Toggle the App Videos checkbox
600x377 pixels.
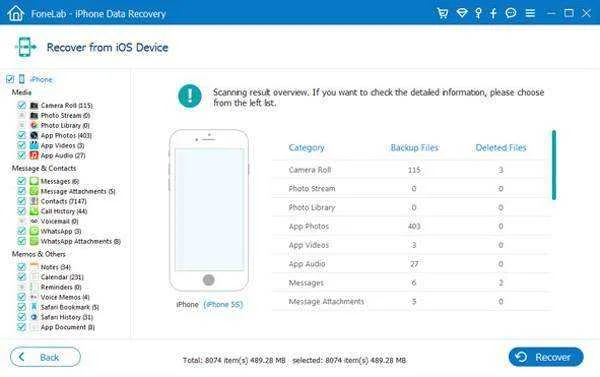(x=22, y=145)
